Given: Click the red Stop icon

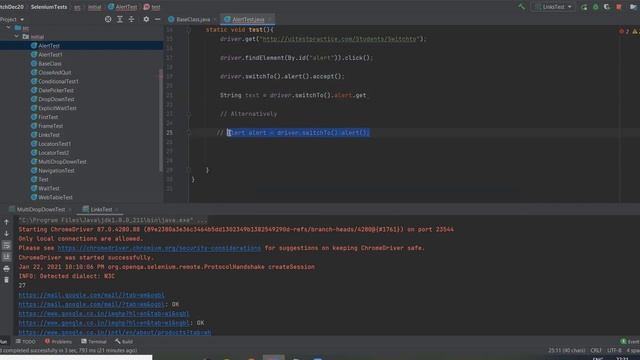Looking at the screenshot, I should pos(619,7).
